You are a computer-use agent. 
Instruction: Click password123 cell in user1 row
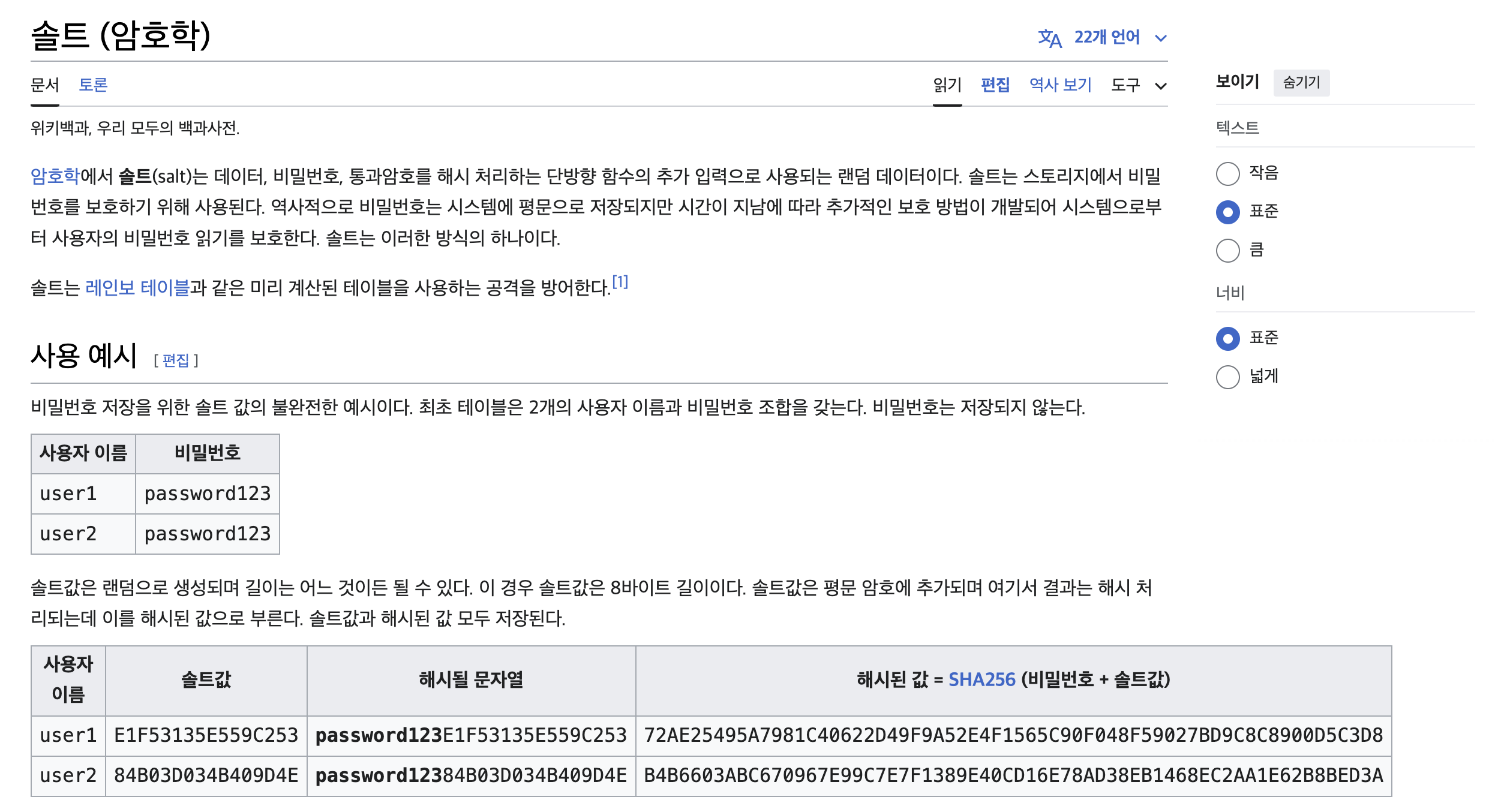(x=208, y=494)
